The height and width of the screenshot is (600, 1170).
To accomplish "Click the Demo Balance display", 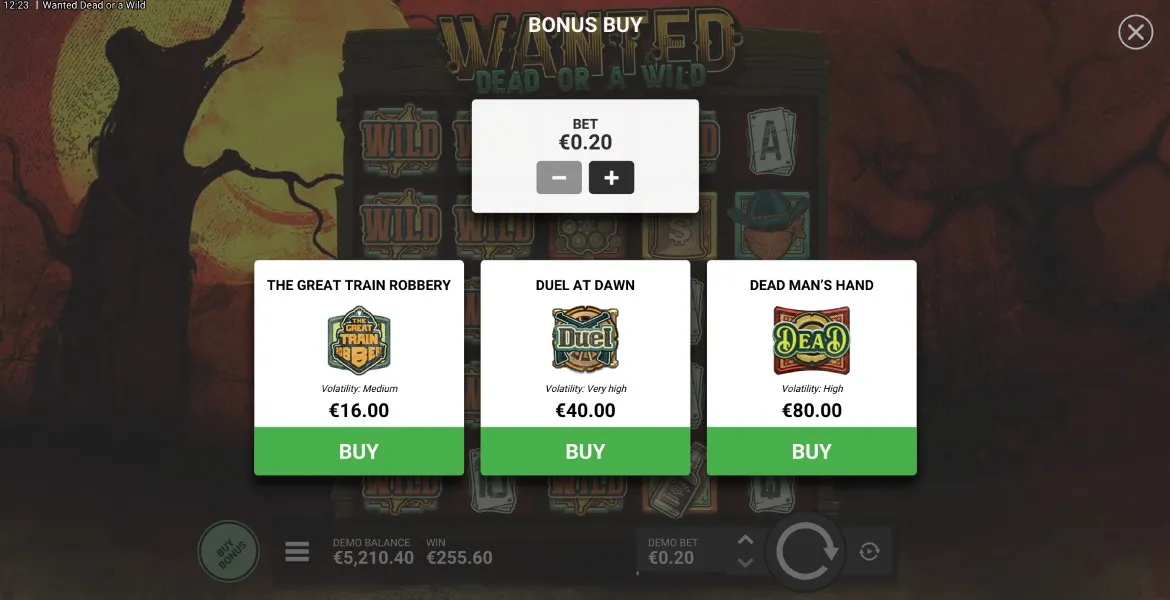I will point(373,551).
